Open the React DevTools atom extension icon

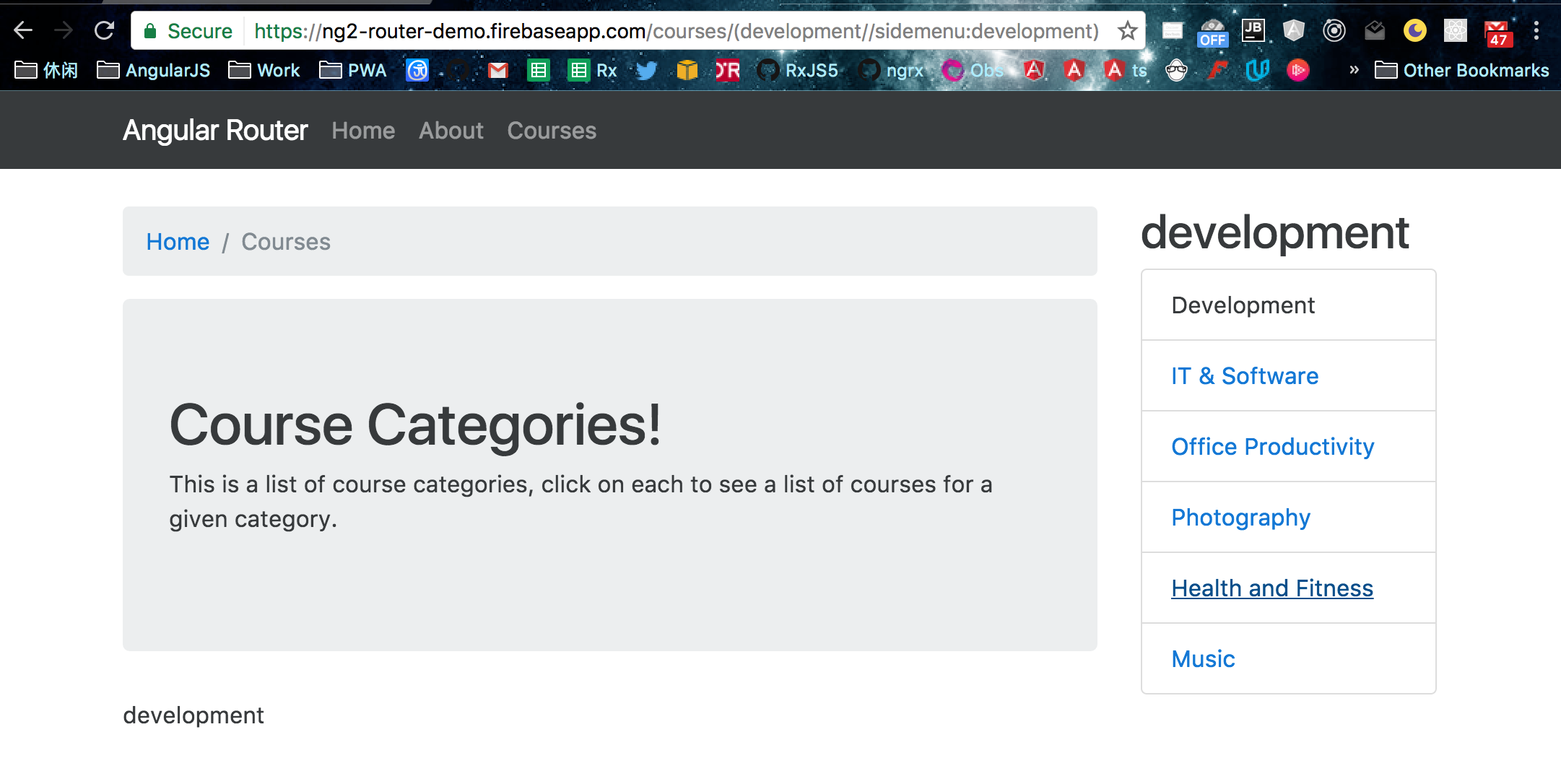pyautogui.click(x=1455, y=30)
